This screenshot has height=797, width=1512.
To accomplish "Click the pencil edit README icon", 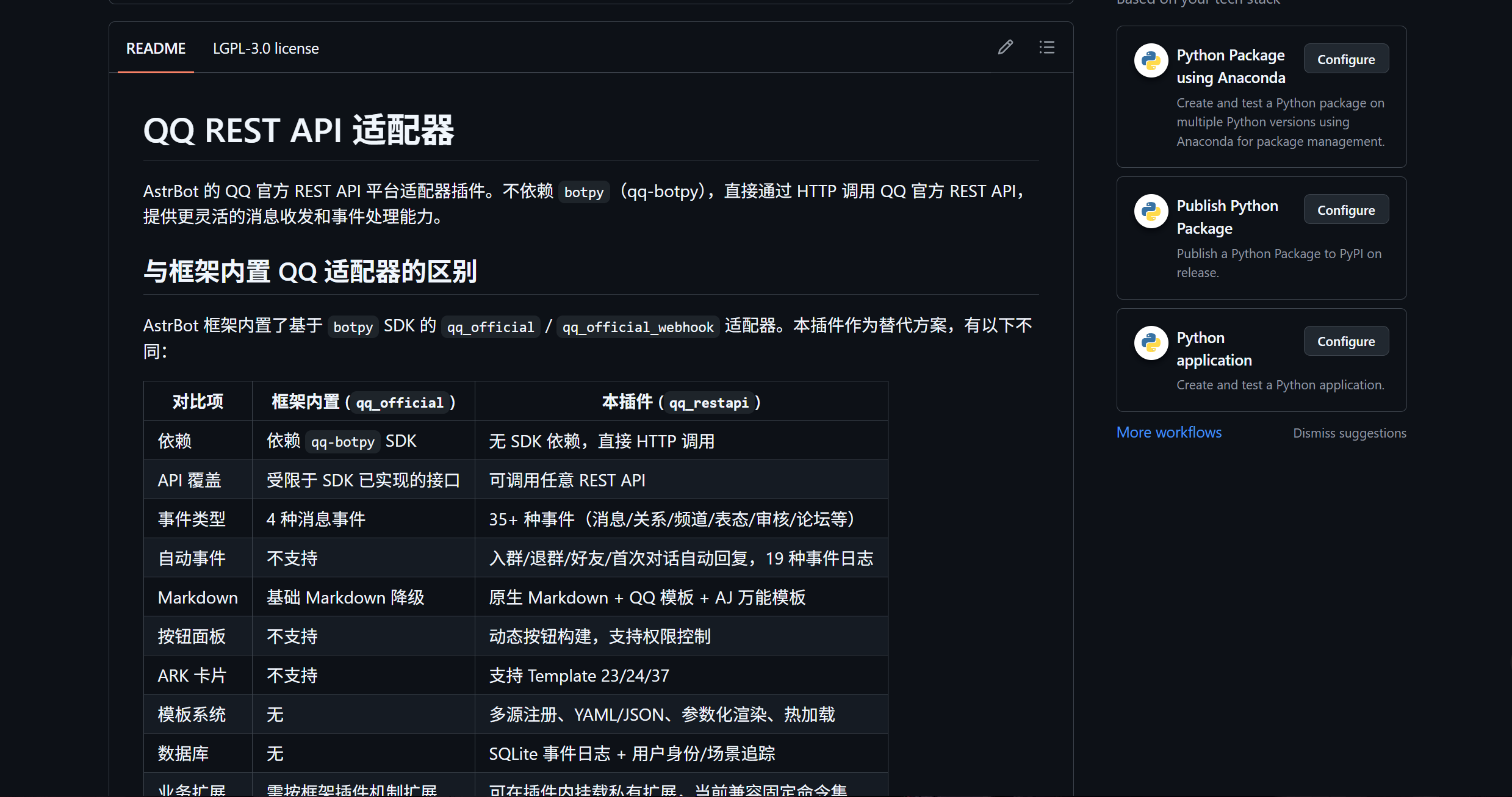I will (1006, 48).
